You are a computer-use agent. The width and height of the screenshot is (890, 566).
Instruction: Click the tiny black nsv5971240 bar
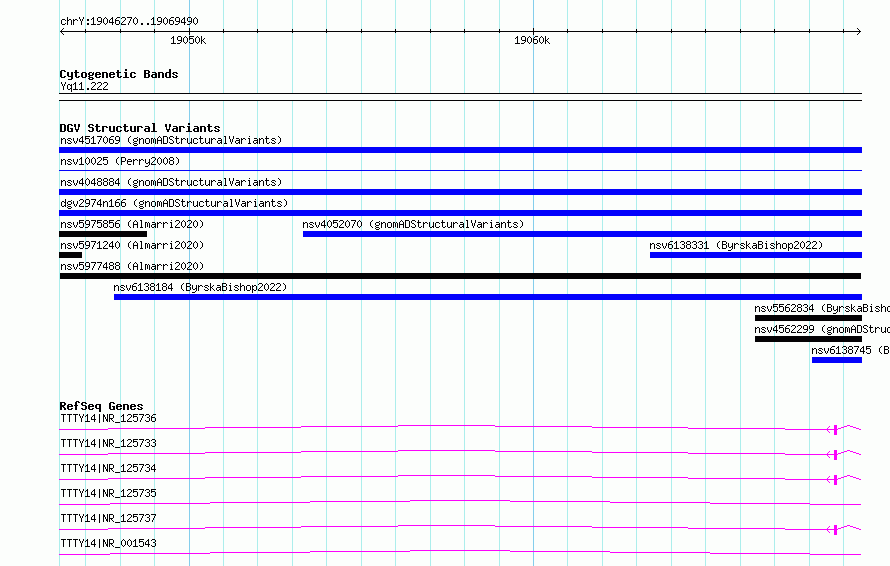[70, 255]
